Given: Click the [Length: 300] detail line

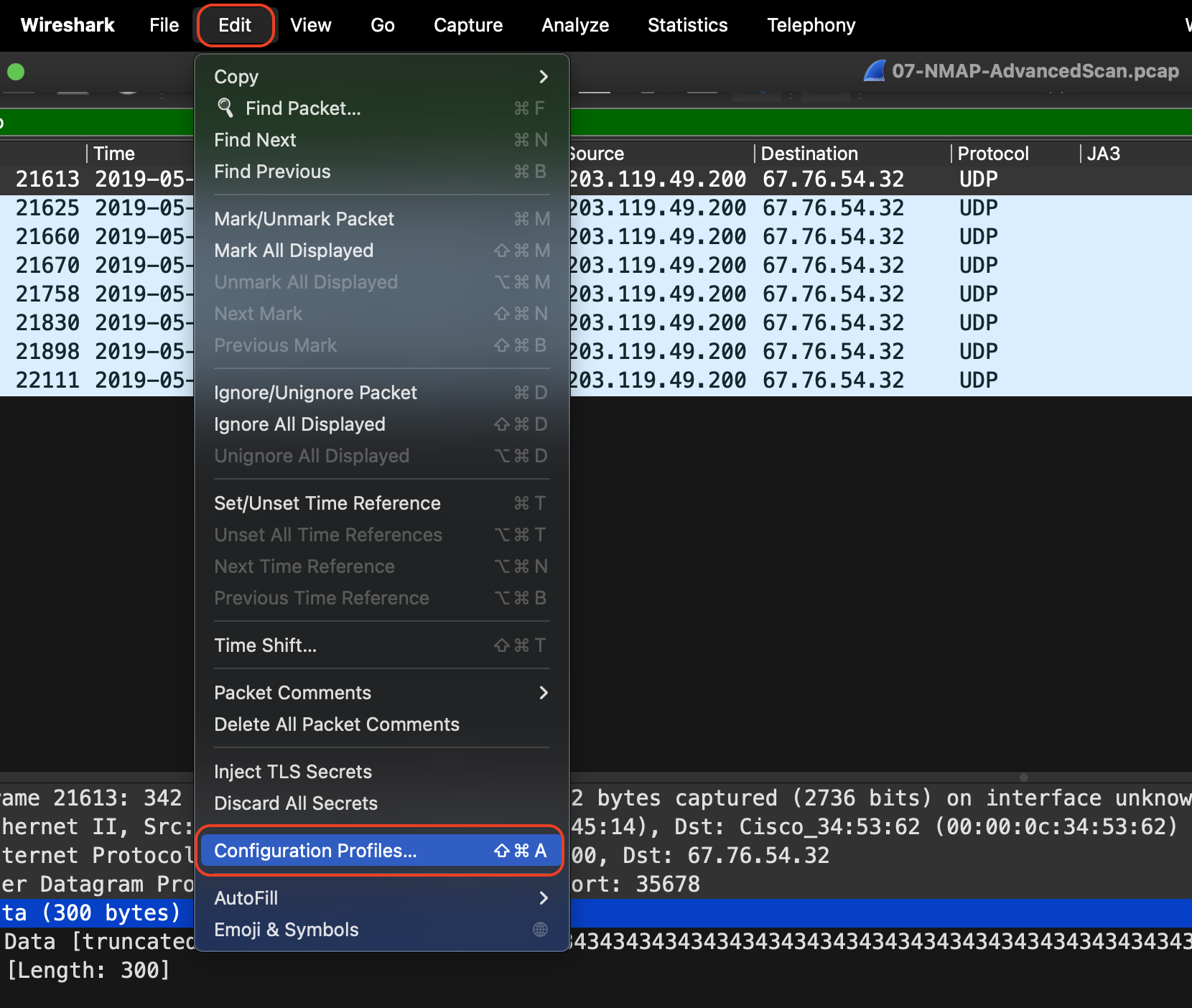Looking at the screenshot, I should click(x=89, y=971).
